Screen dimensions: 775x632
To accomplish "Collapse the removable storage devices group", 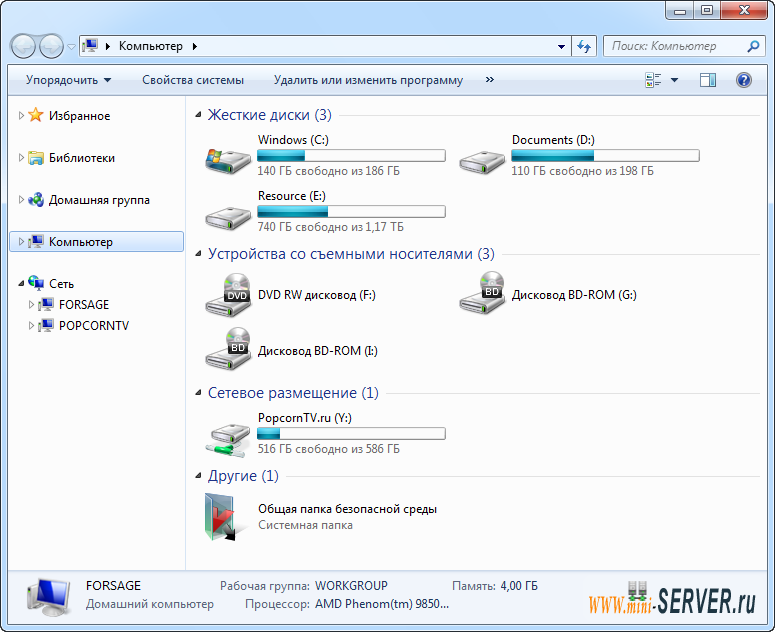I will click(x=198, y=254).
